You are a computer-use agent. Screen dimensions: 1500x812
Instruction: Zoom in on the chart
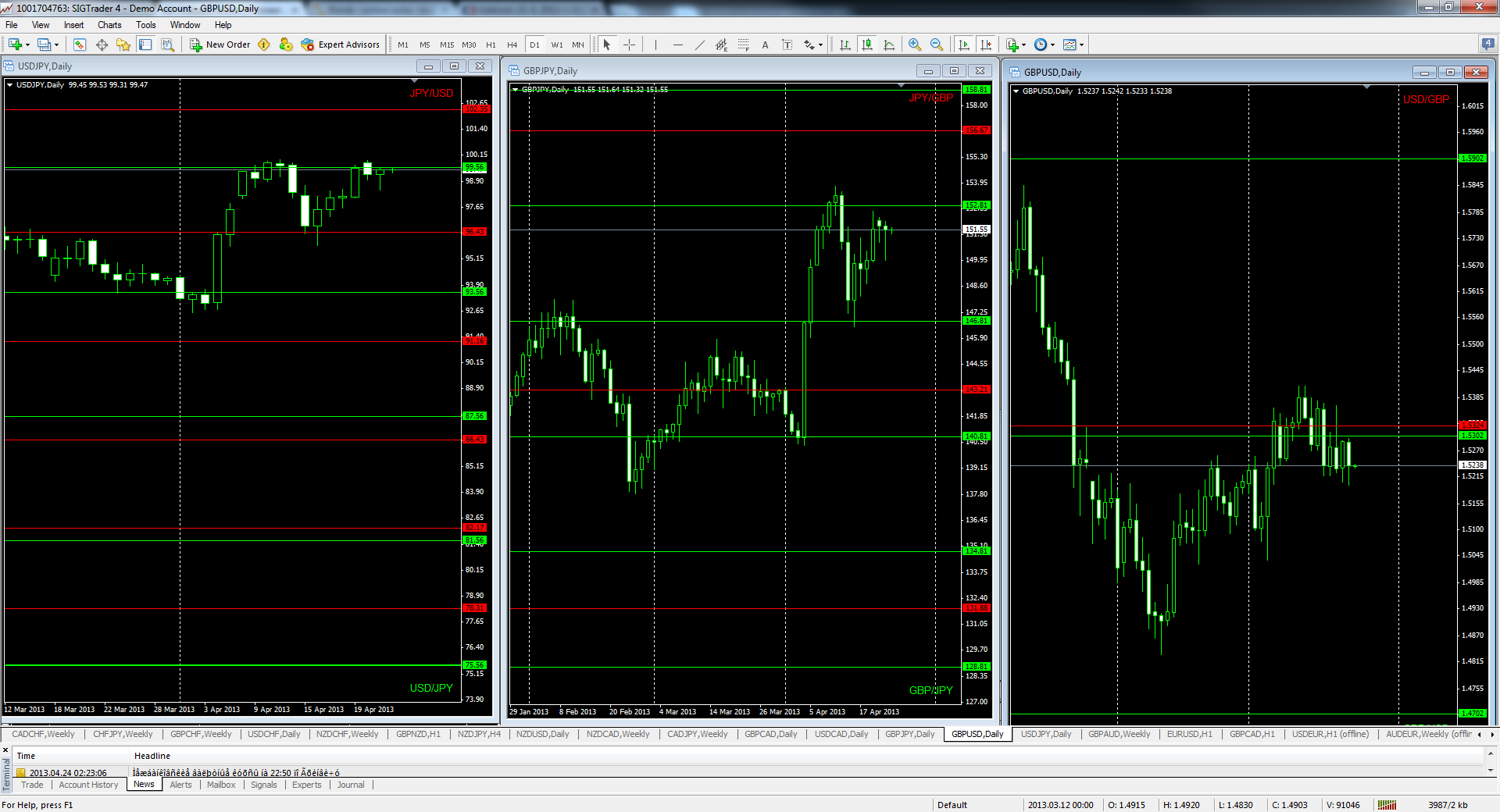915,45
